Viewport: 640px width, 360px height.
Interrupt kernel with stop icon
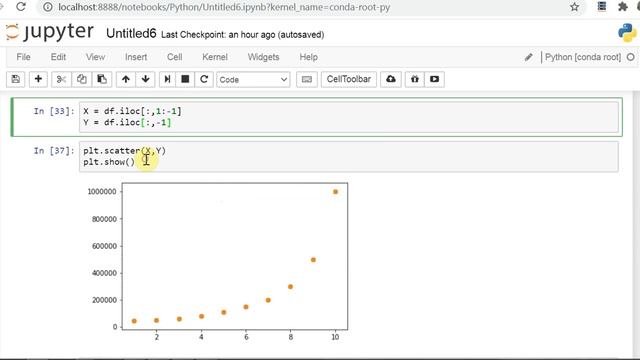coord(185,79)
